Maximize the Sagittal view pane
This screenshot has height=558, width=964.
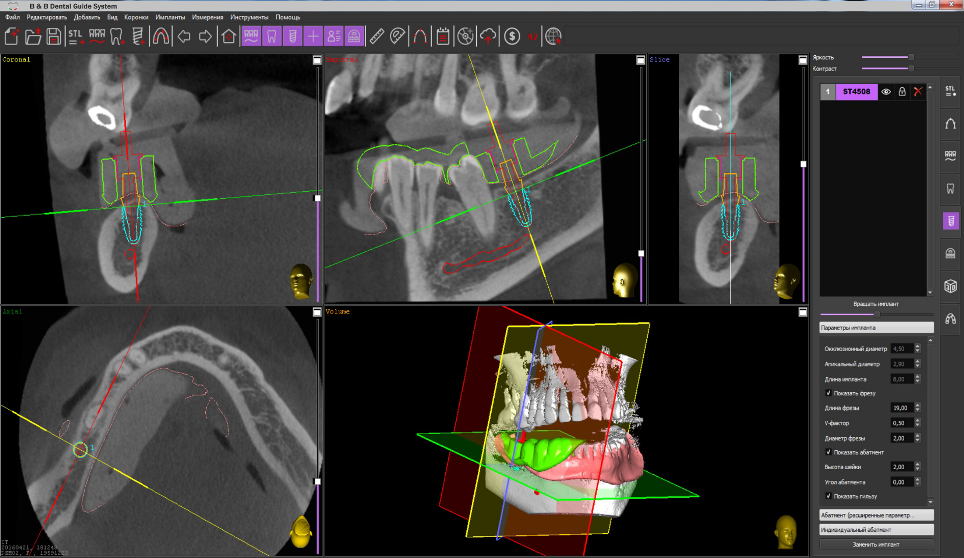point(641,60)
